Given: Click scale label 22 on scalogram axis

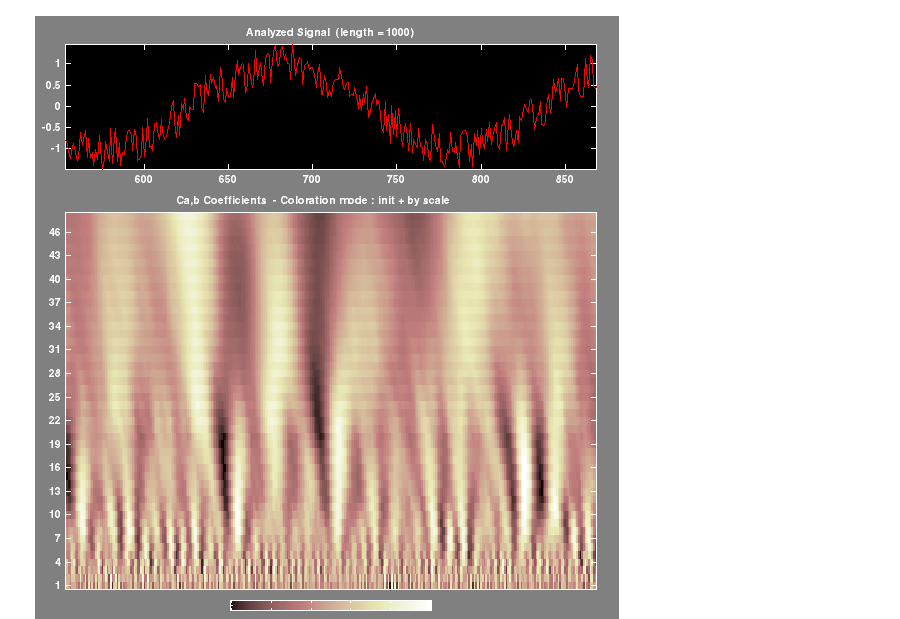Looking at the screenshot, I should click(55, 420).
